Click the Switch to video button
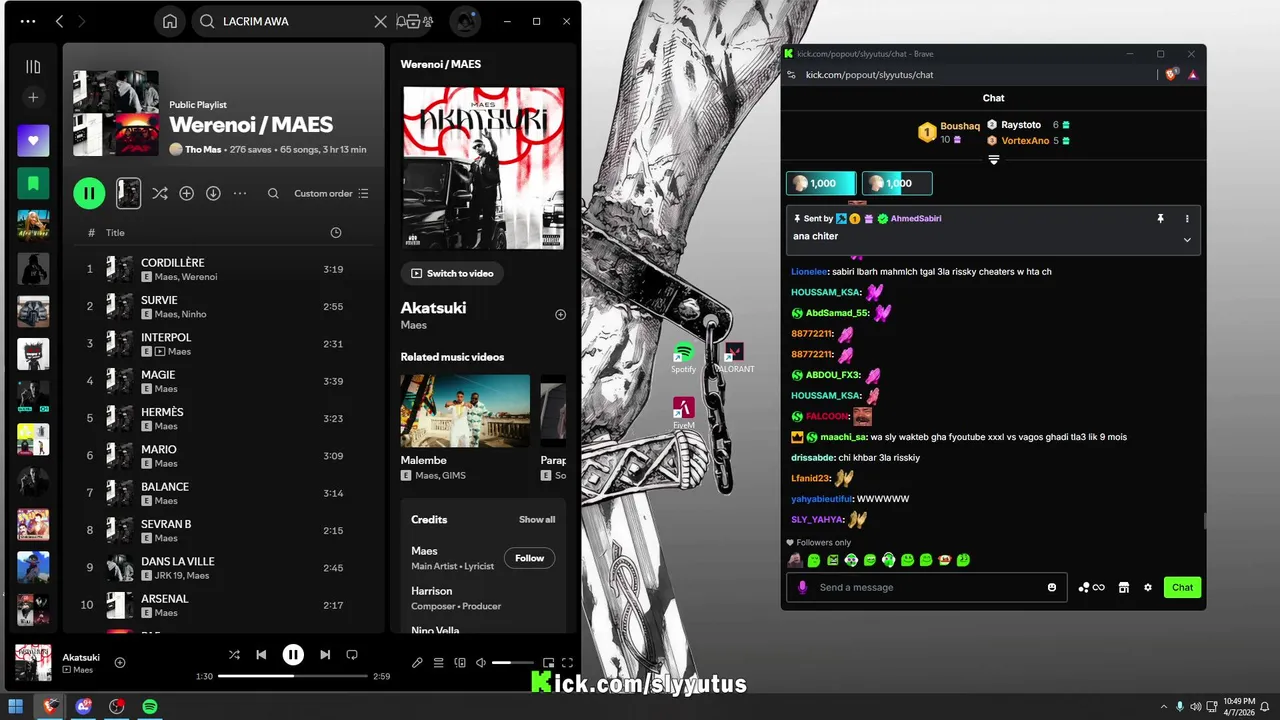Image resolution: width=1280 pixels, height=720 pixels. [x=452, y=273]
